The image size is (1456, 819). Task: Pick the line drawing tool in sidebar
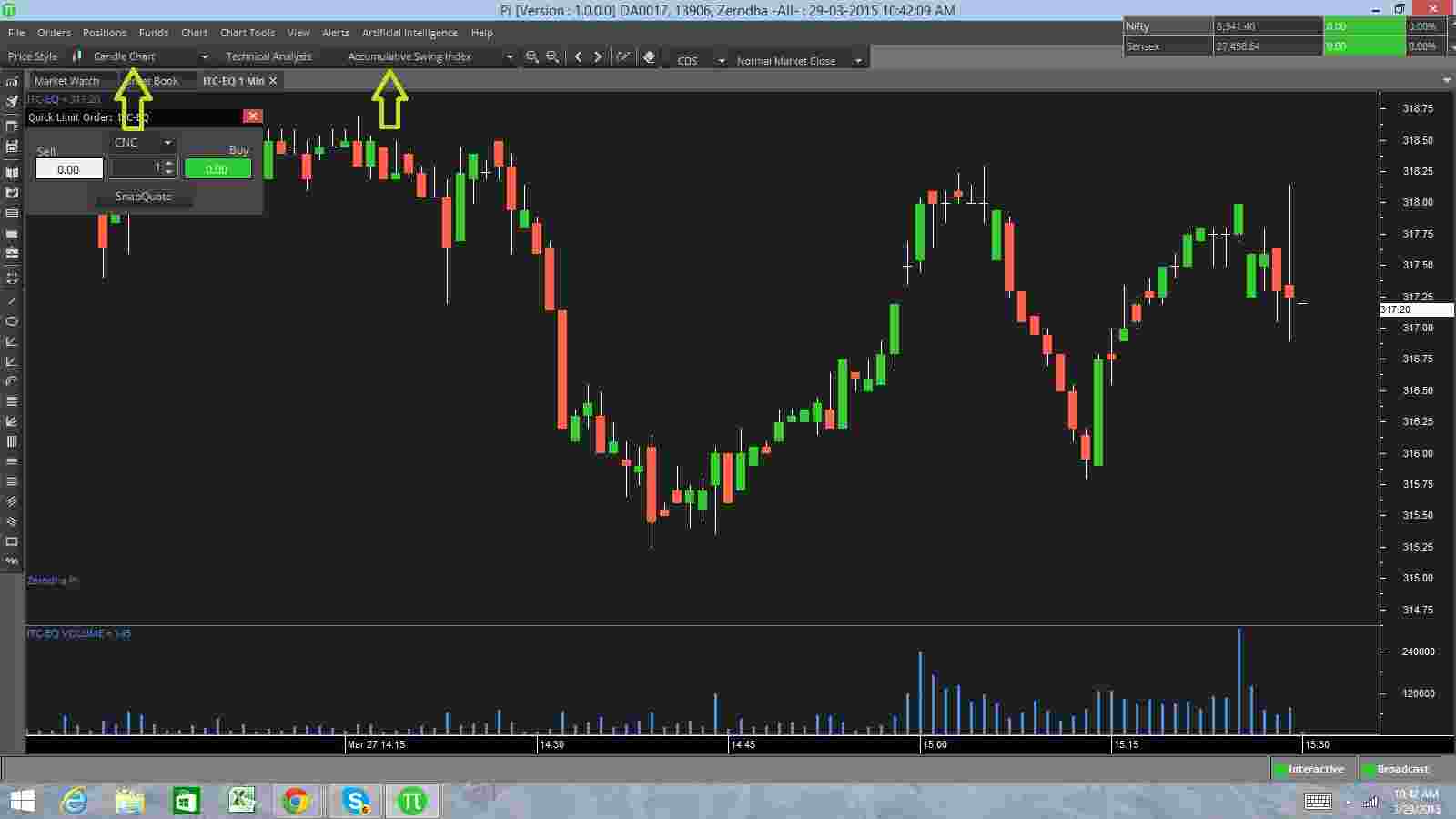(x=12, y=301)
